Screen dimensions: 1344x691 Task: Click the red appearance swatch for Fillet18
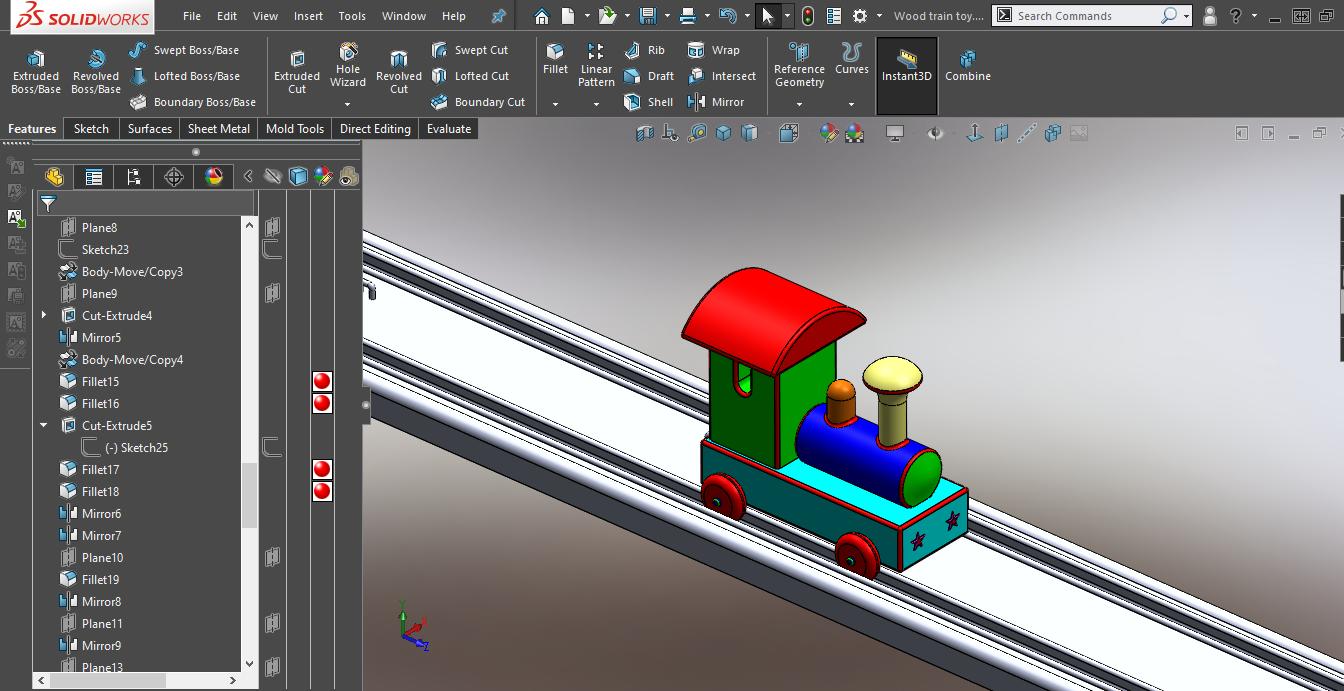pos(322,491)
